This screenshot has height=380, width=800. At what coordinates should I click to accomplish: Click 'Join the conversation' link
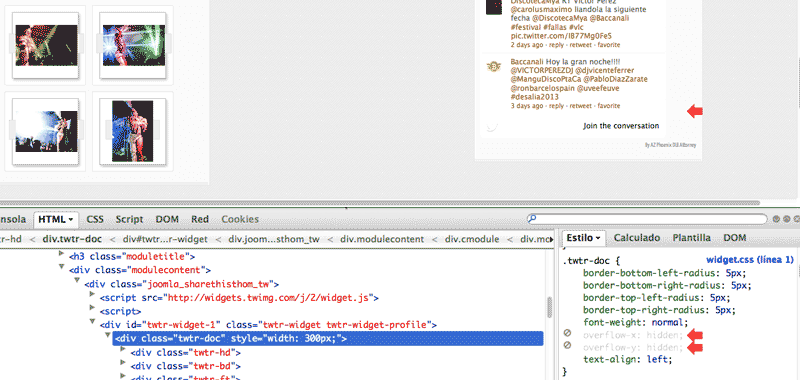tap(621, 125)
